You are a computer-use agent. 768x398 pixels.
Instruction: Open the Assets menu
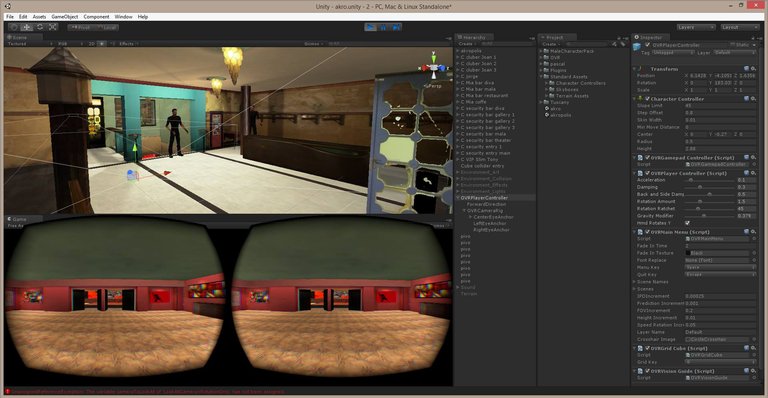click(x=39, y=17)
